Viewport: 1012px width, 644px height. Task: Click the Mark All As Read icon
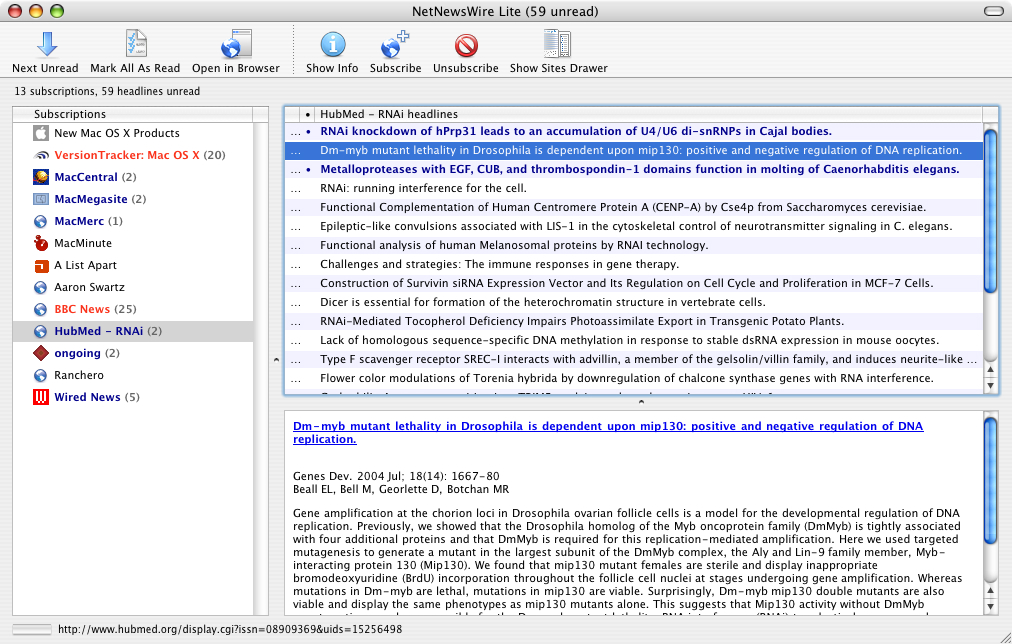tap(136, 44)
